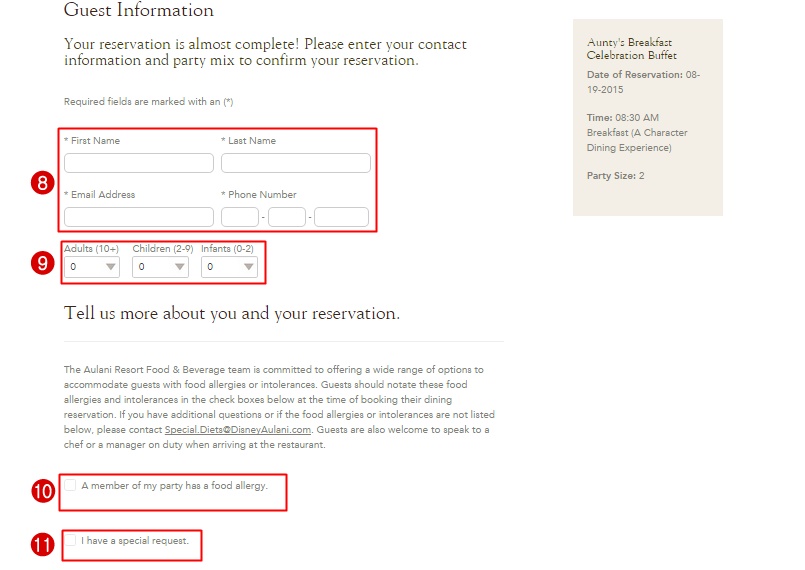Click 'Breakfast (A Character Dining Experience)' text
Screen dimensions: 805x570
coord(637,140)
